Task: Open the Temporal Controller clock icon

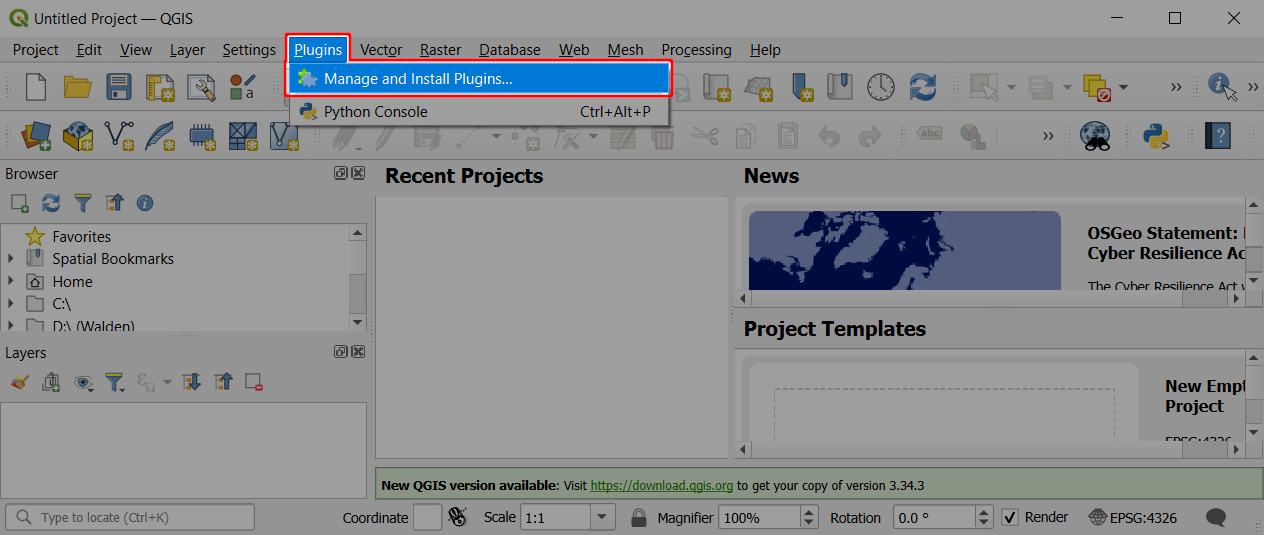Action: tap(881, 87)
